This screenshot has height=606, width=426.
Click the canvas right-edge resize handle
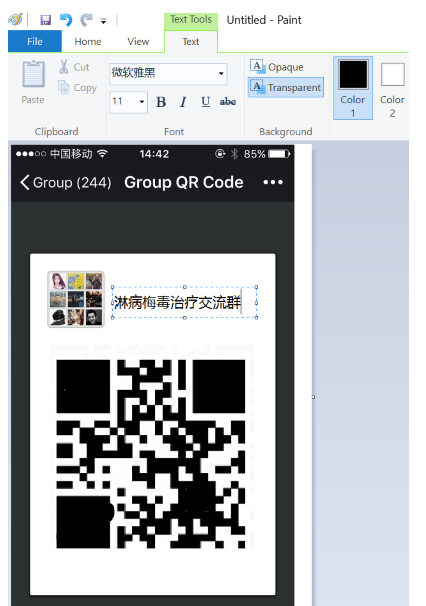pyautogui.click(x=313, y=397)
